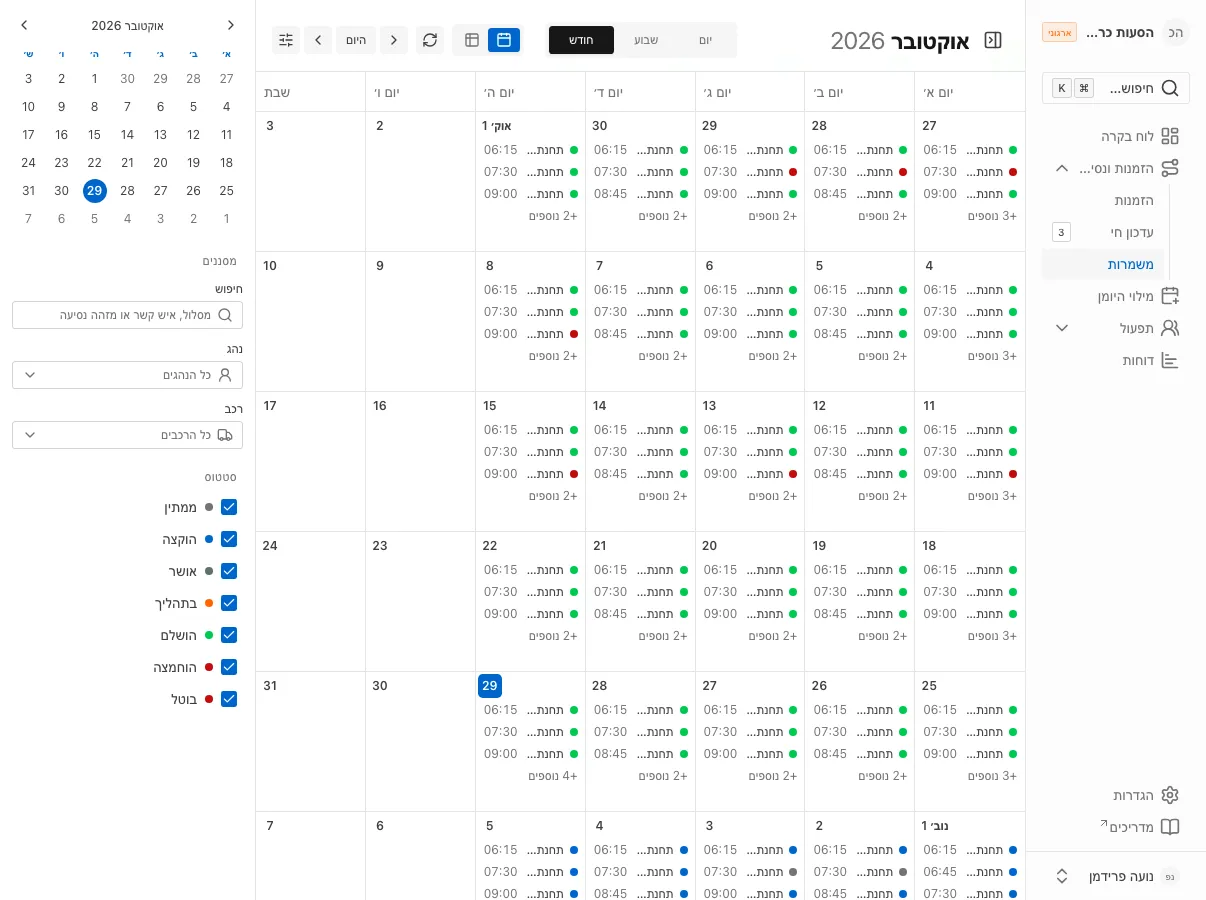Toggle the הוקצה status checkbox
The height and width of the screenshot is (900, 1206).
tap(229, 539)
